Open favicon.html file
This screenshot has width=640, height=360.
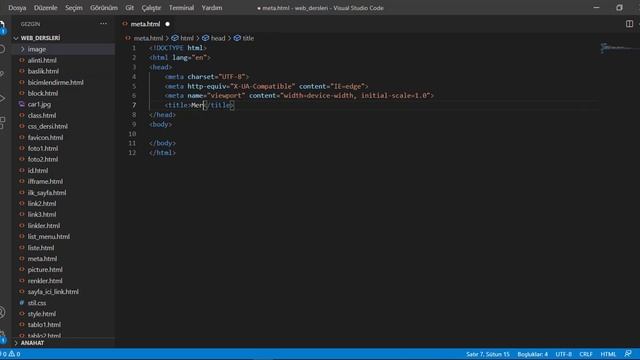(x=45, y=137)
